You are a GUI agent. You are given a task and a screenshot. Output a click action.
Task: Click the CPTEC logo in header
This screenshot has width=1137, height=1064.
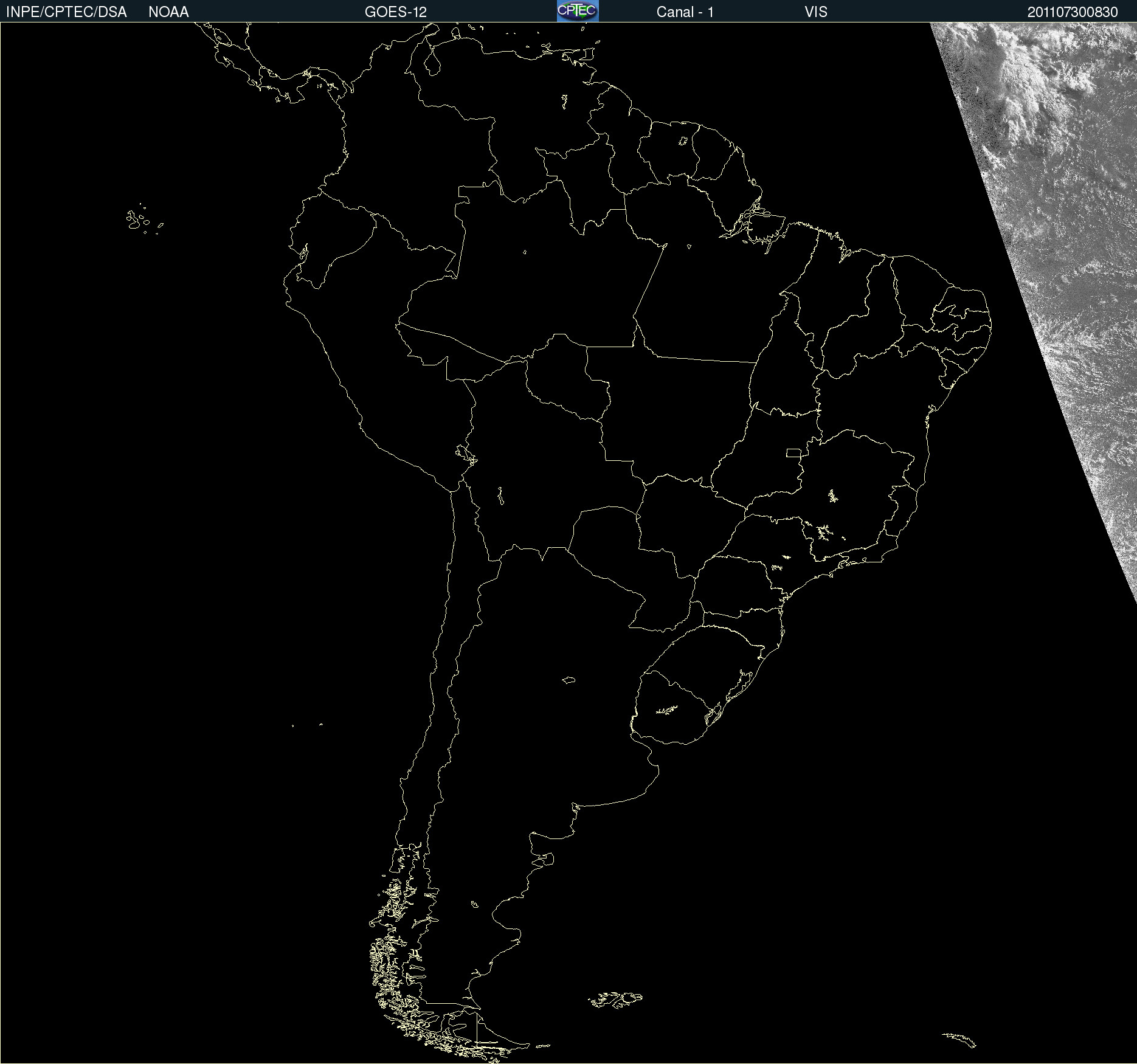pos(578,11)
